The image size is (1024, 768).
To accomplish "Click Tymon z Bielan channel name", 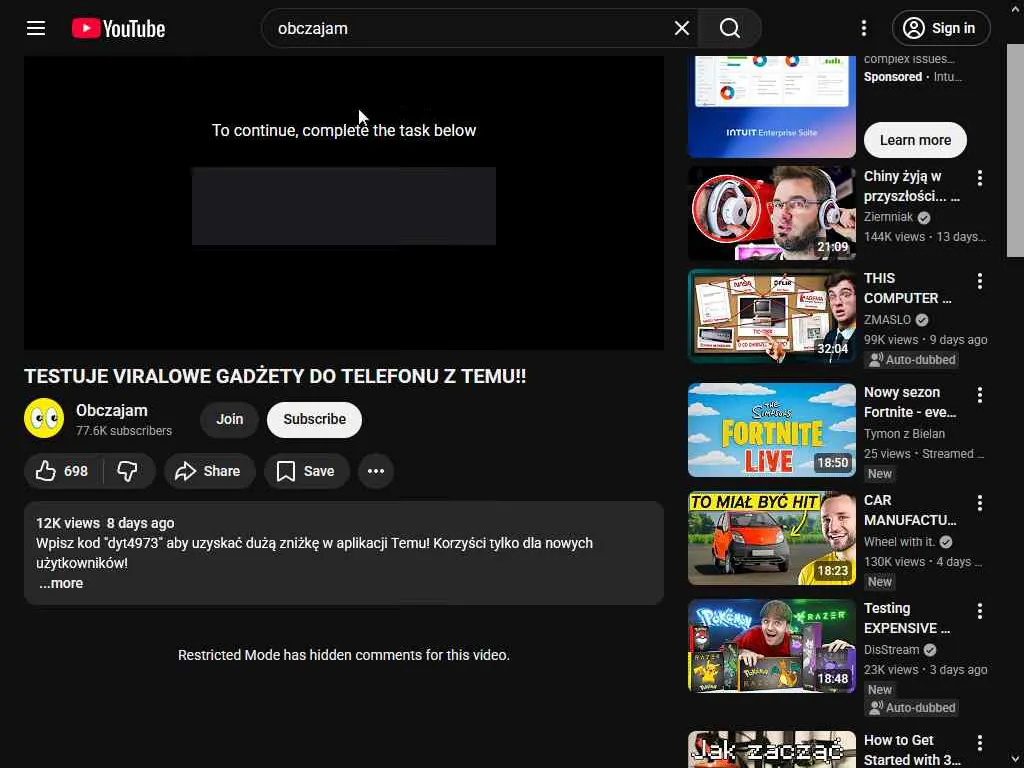I will pyautogui.click(x=904, y=434).
